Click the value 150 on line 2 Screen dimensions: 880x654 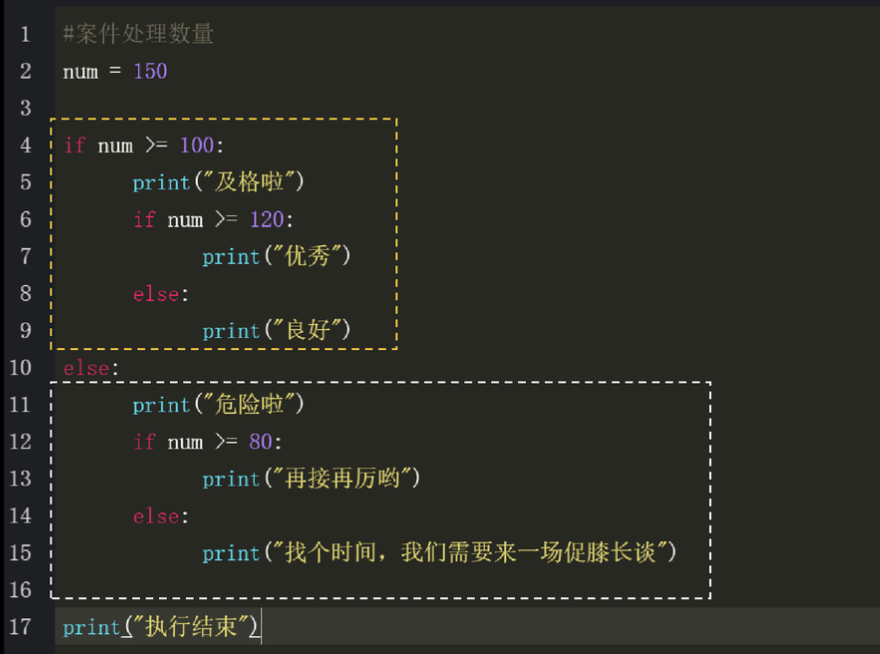[x=150, y=71]
